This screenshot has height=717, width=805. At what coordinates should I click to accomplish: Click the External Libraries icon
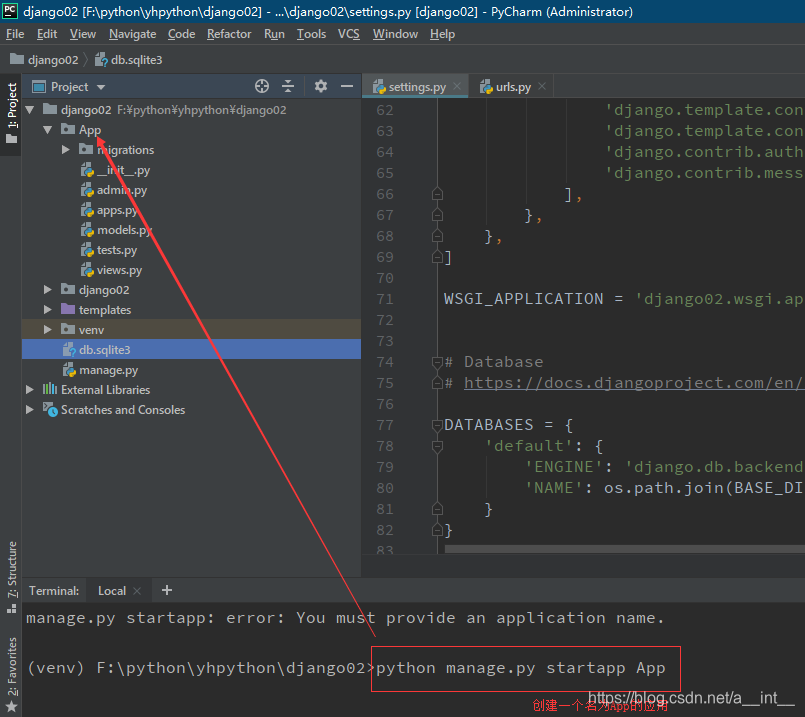coord(50,389)
